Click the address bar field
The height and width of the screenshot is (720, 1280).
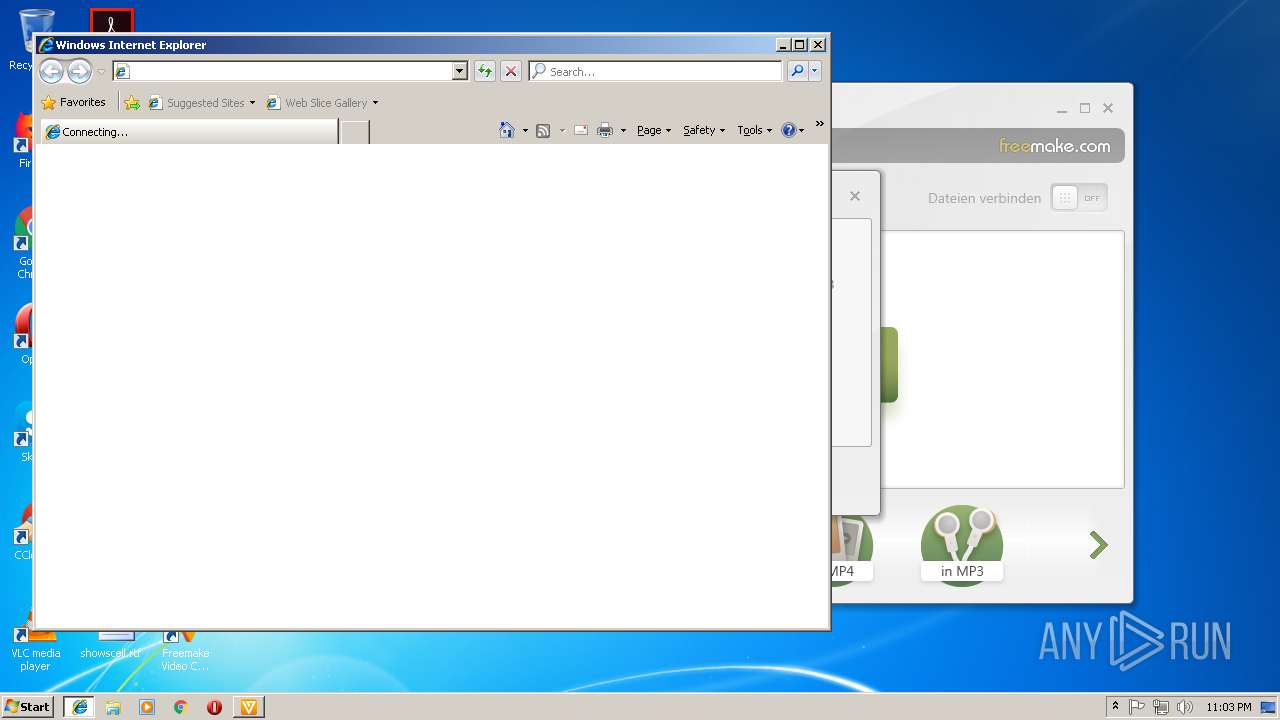tap(282, 71)
